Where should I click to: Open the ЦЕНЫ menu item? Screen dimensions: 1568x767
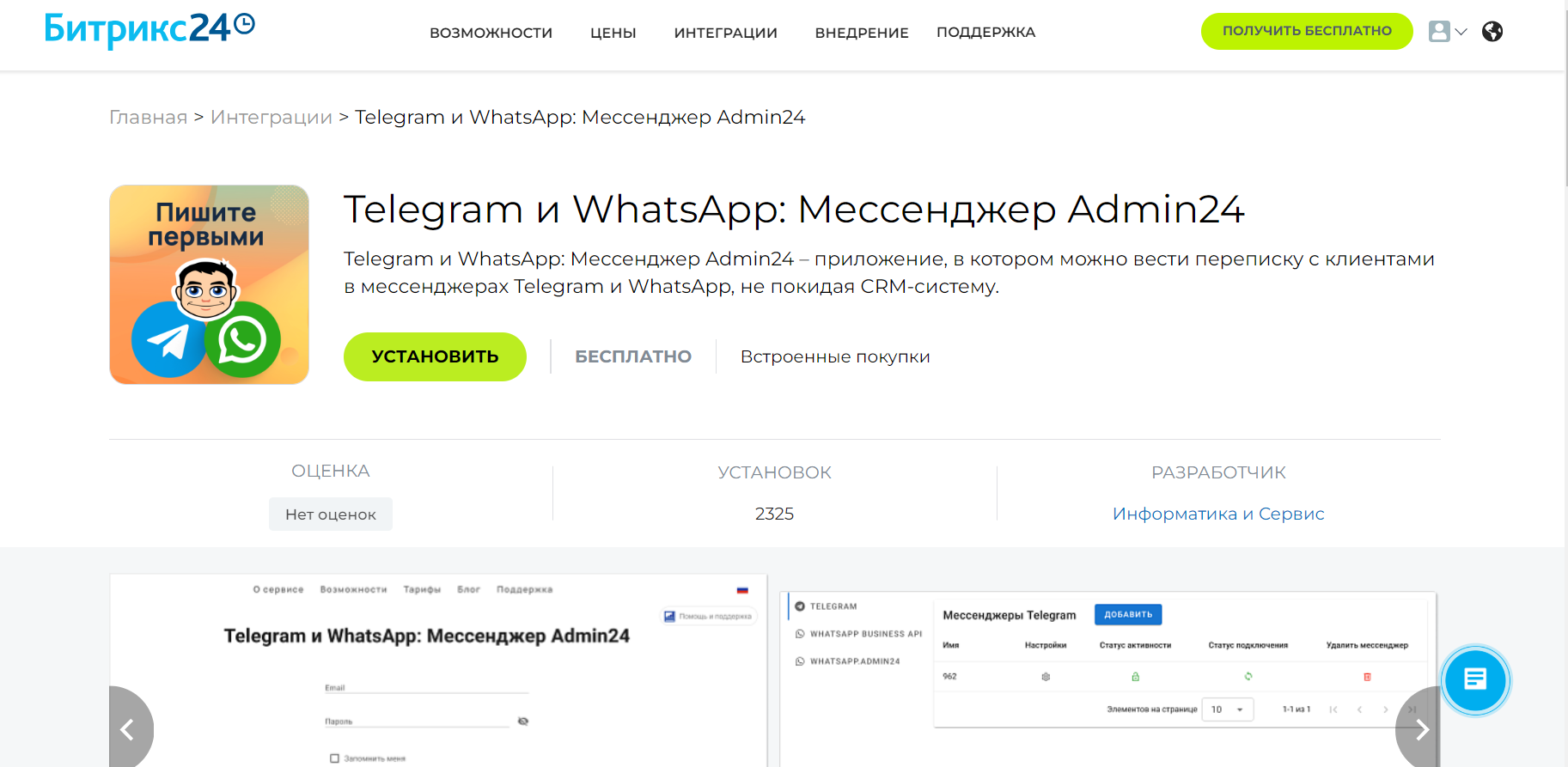point(613,33)
